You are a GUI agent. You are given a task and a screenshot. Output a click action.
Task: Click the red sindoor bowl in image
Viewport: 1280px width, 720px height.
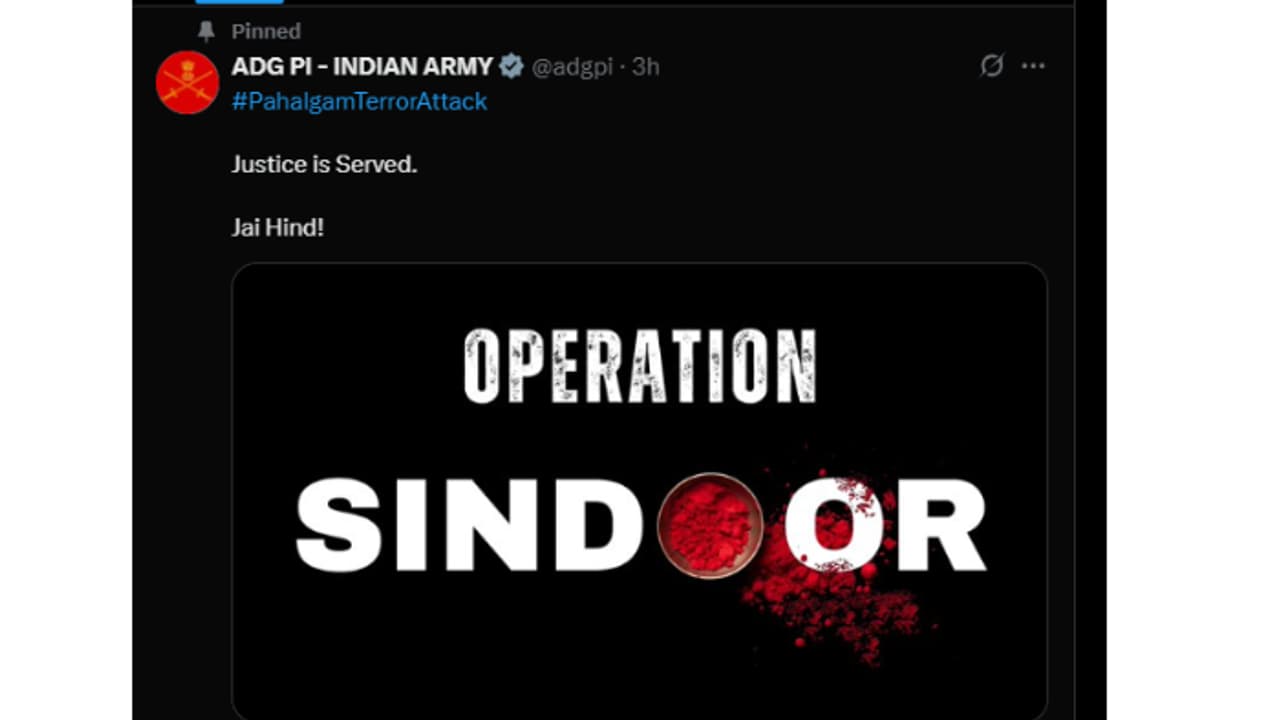click(711, 526)
